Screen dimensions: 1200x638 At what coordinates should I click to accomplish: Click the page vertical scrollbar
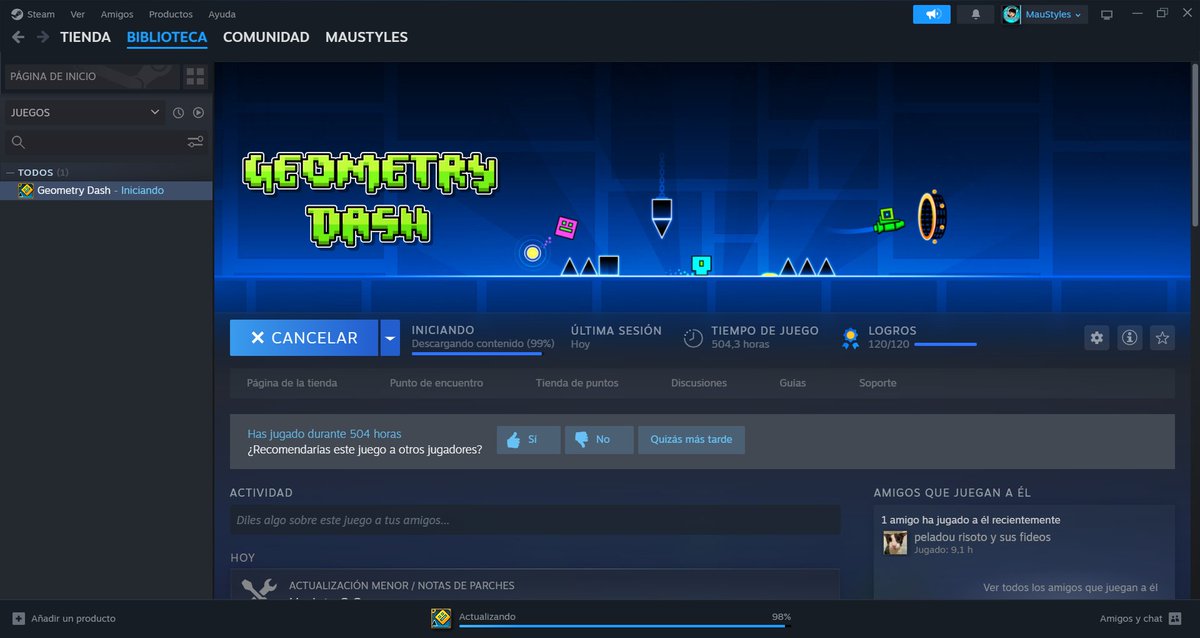pos(1195,146)
